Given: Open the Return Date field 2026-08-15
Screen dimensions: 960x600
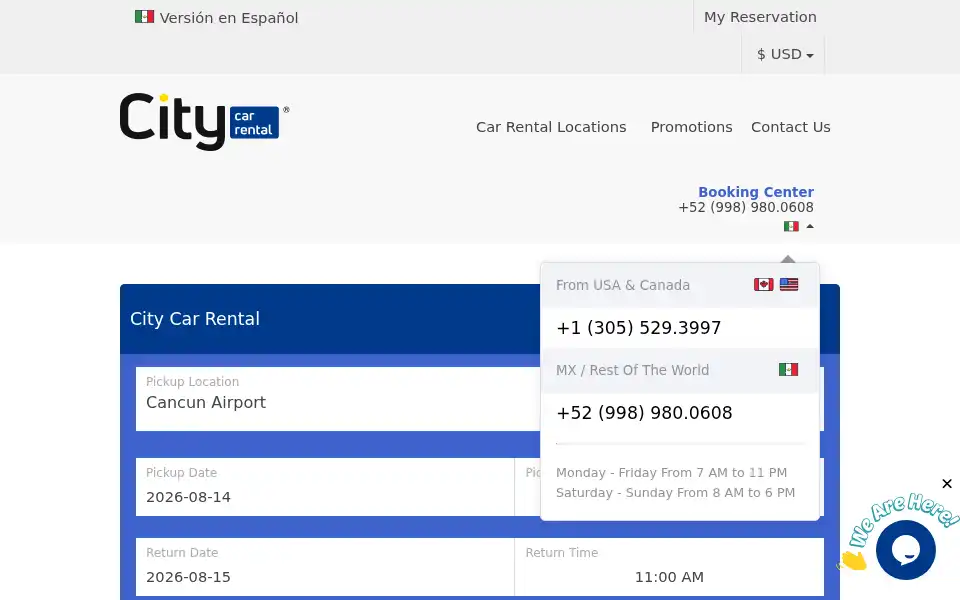Looking at the screenshot, I should (324, 566).
